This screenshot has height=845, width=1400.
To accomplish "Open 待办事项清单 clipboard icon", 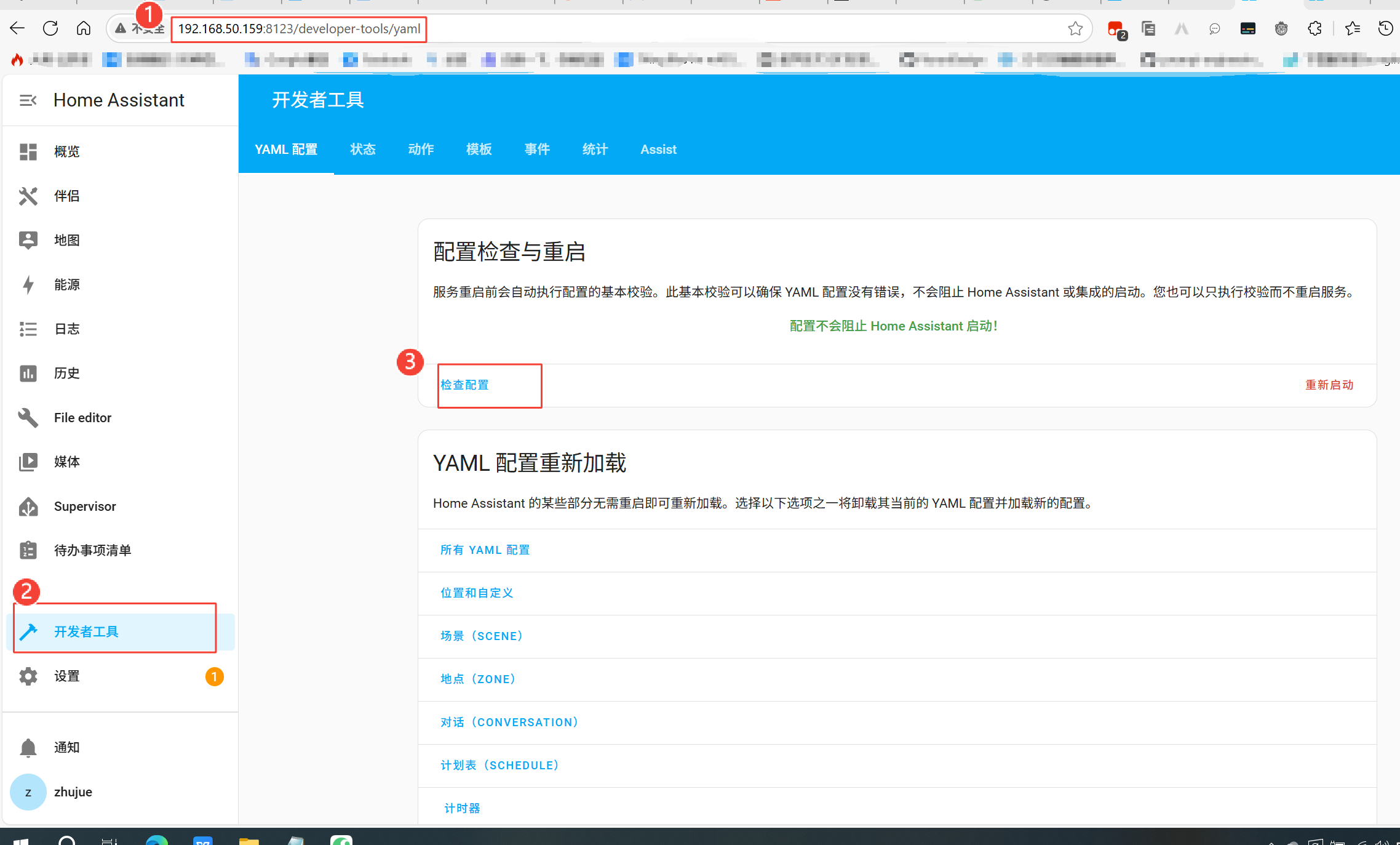I will [x=28, y=550].
